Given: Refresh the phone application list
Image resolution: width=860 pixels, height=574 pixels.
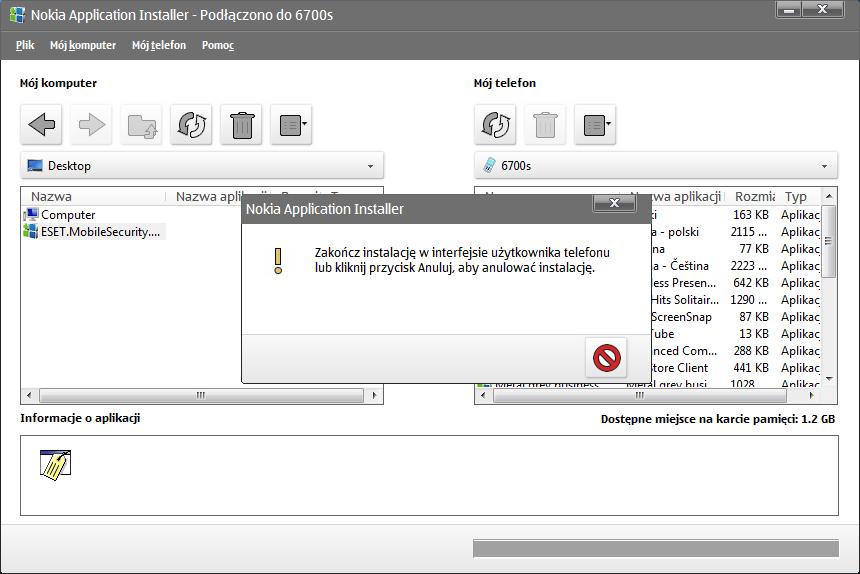Looking at the screenshot, I should click(x=495, y=124).
